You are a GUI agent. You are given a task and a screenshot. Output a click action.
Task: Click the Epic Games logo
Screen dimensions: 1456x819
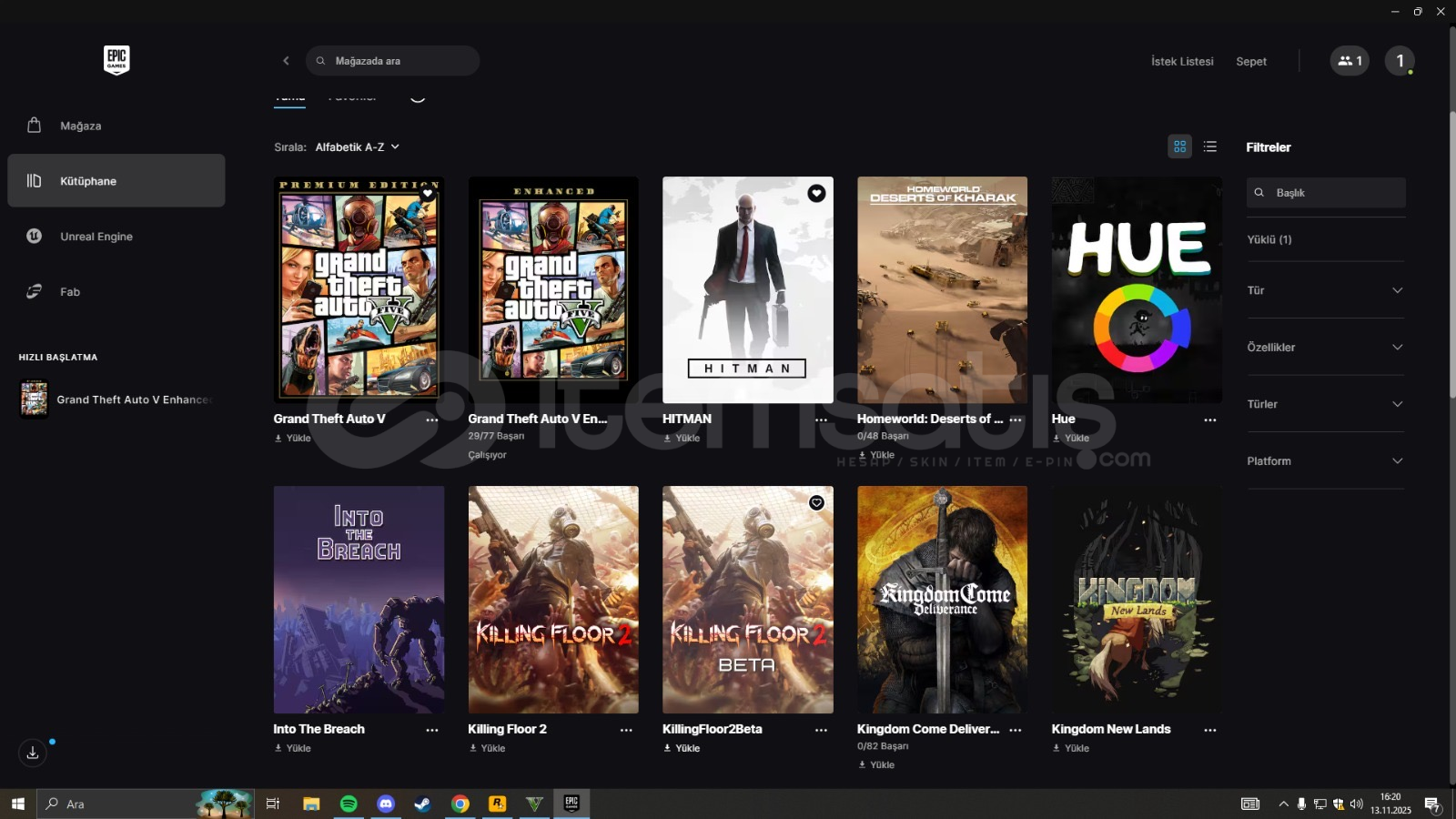point(116,60)
